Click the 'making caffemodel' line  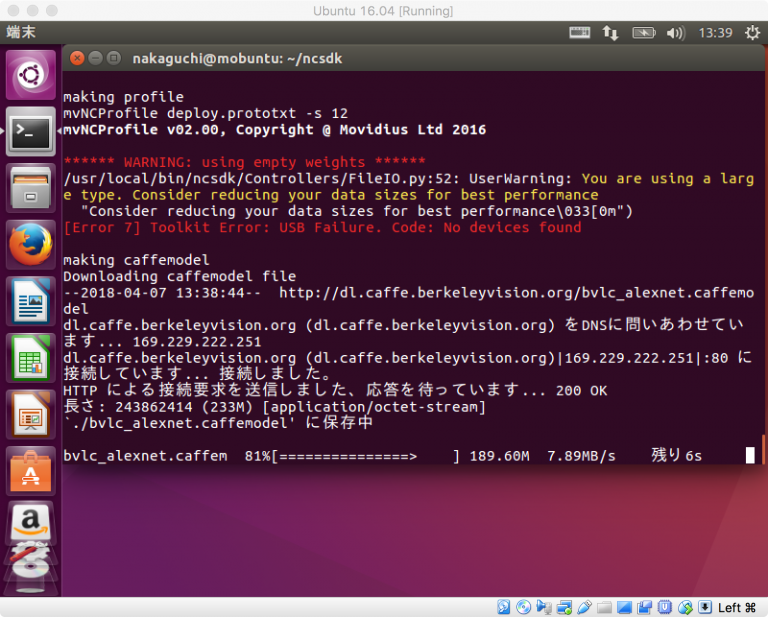(136, 260)
